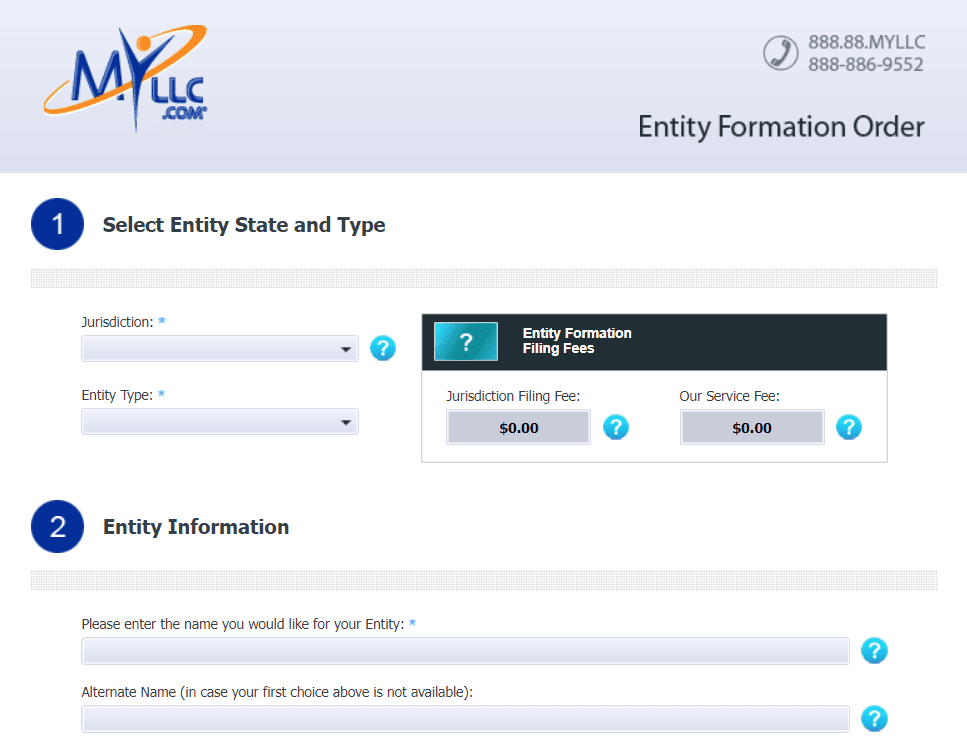Click the Entity name input field
967x742 pixels.
tap(465, 651)
